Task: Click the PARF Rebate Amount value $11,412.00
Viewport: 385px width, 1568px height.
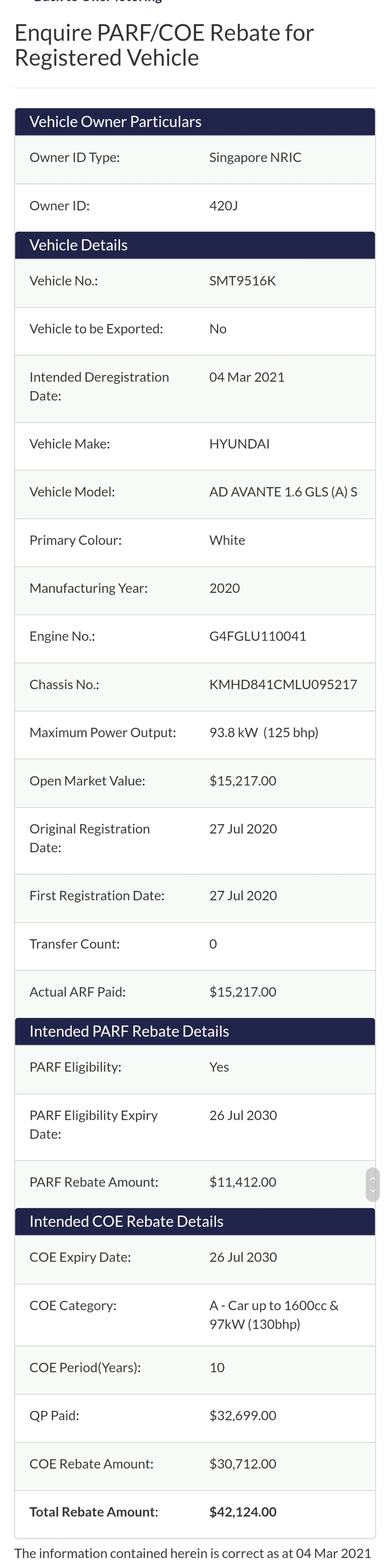Action: [x=243, y=1182]
